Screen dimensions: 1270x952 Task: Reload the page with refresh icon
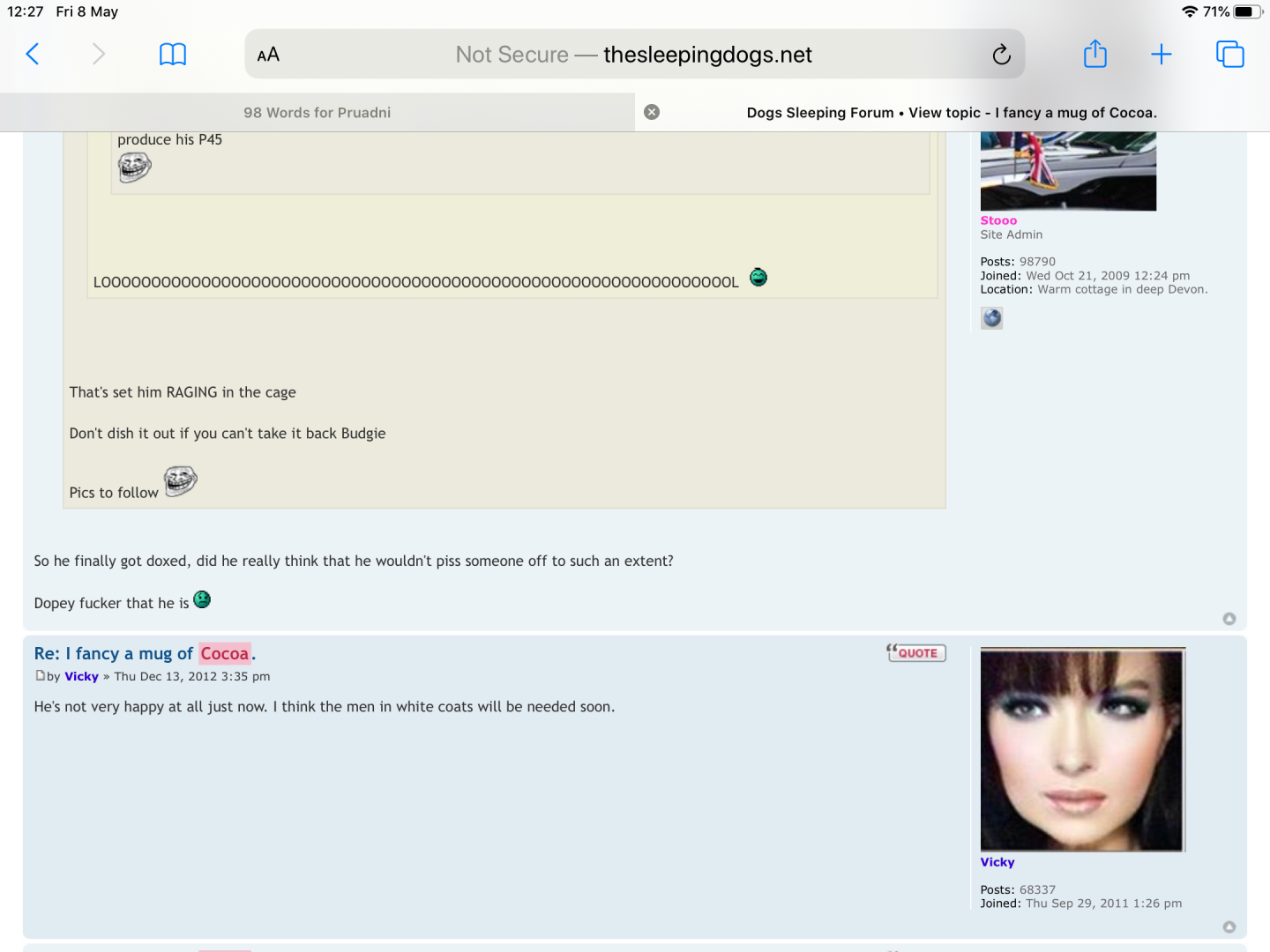tap(1001, 55)
